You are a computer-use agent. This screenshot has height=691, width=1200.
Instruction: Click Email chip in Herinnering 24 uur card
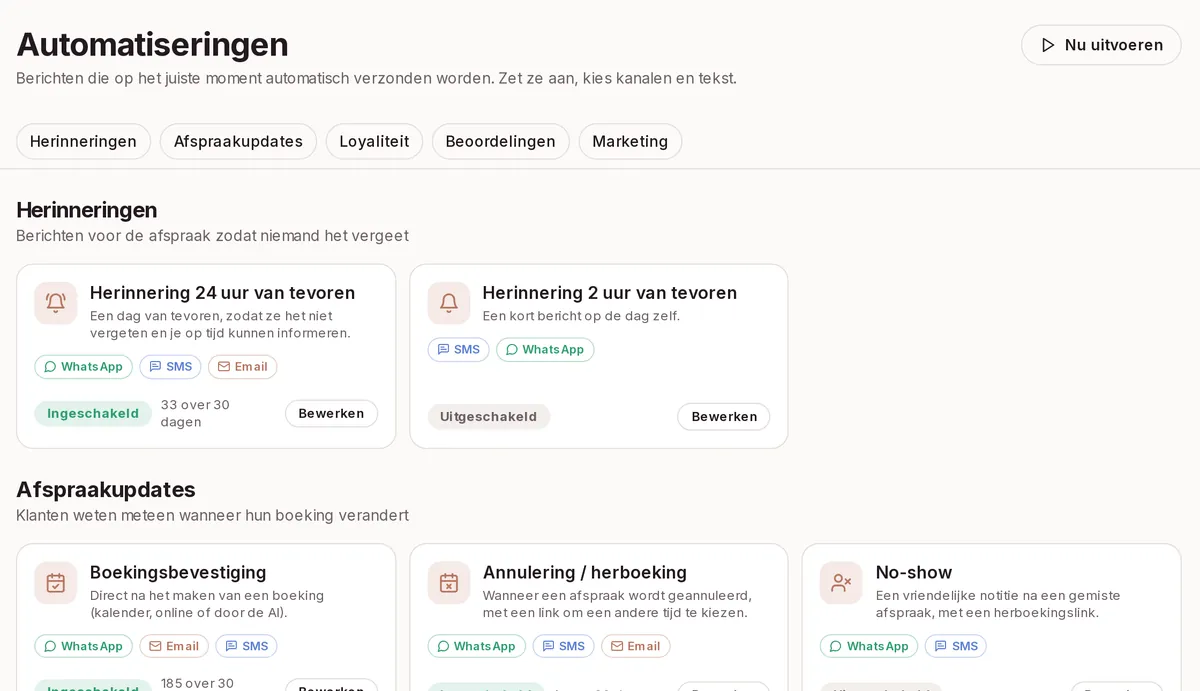tap(242, 367)
